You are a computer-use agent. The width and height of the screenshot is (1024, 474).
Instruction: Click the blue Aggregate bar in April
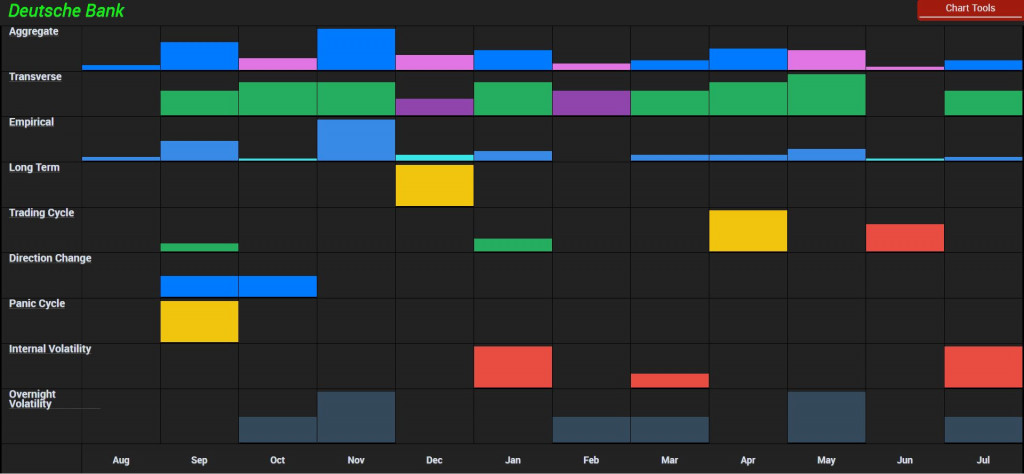(748, 59)
